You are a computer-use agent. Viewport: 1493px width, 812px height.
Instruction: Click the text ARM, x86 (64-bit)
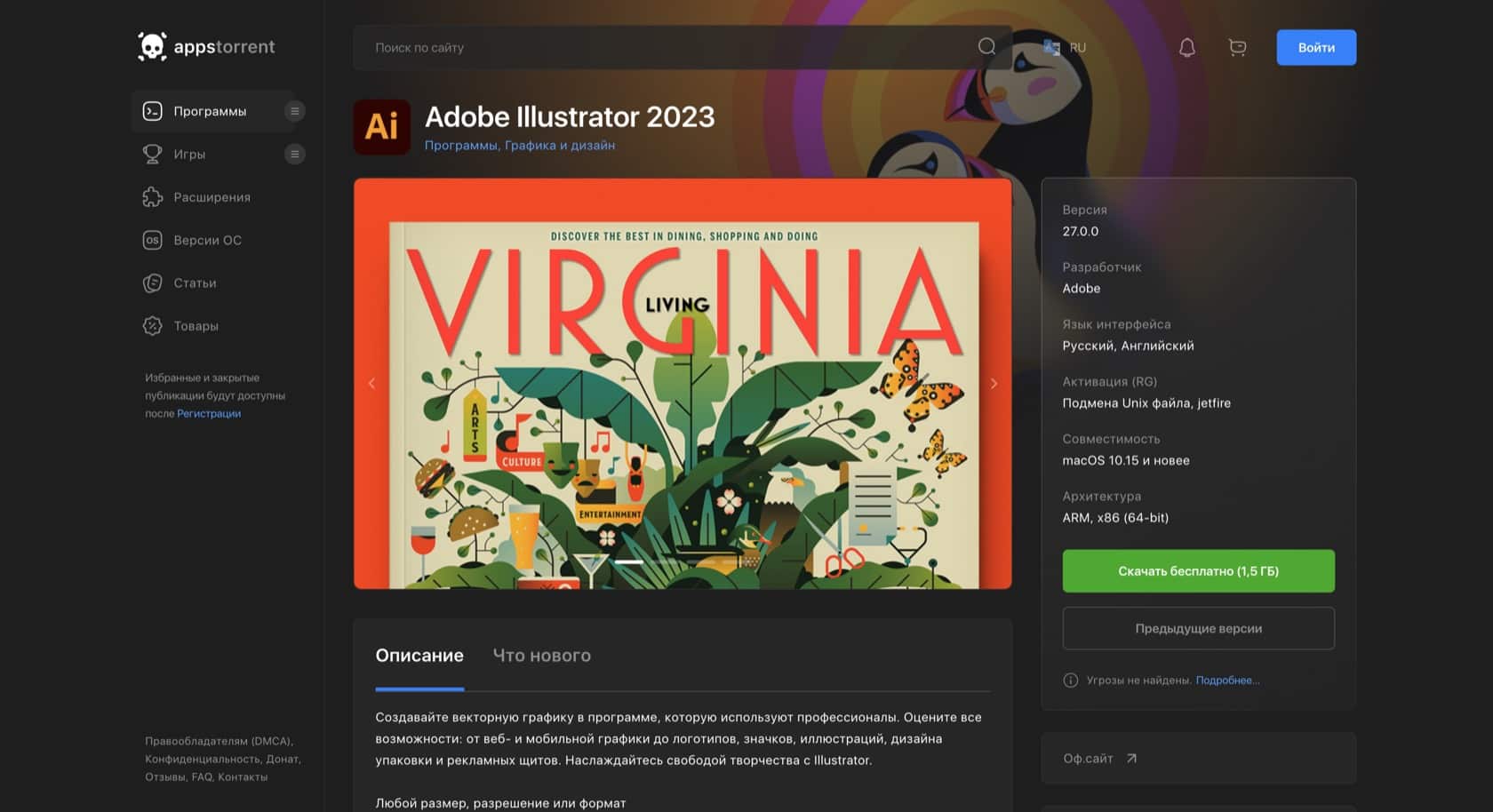(x=1115, y=517)
